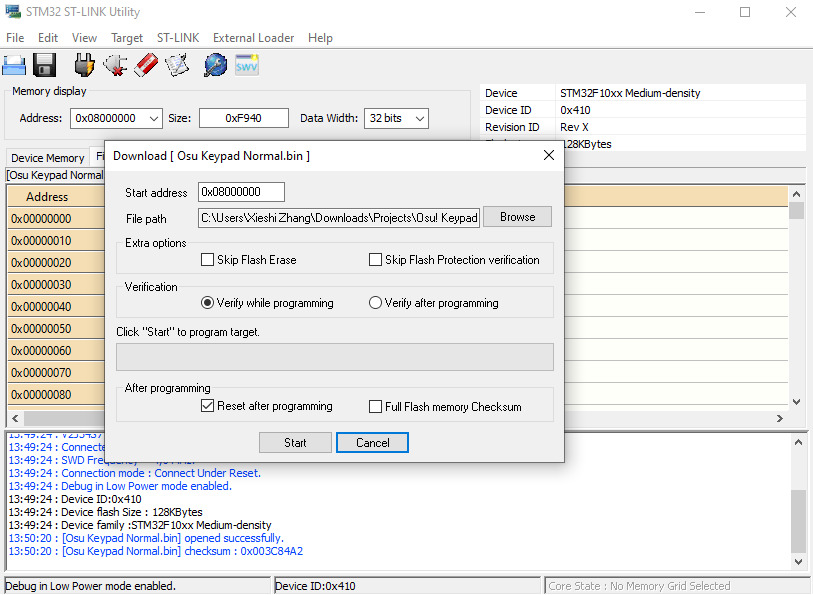Program and verify toolbar icon
Image resolution: width=813 pixels, height=595 pixels.
pos(177,65)
